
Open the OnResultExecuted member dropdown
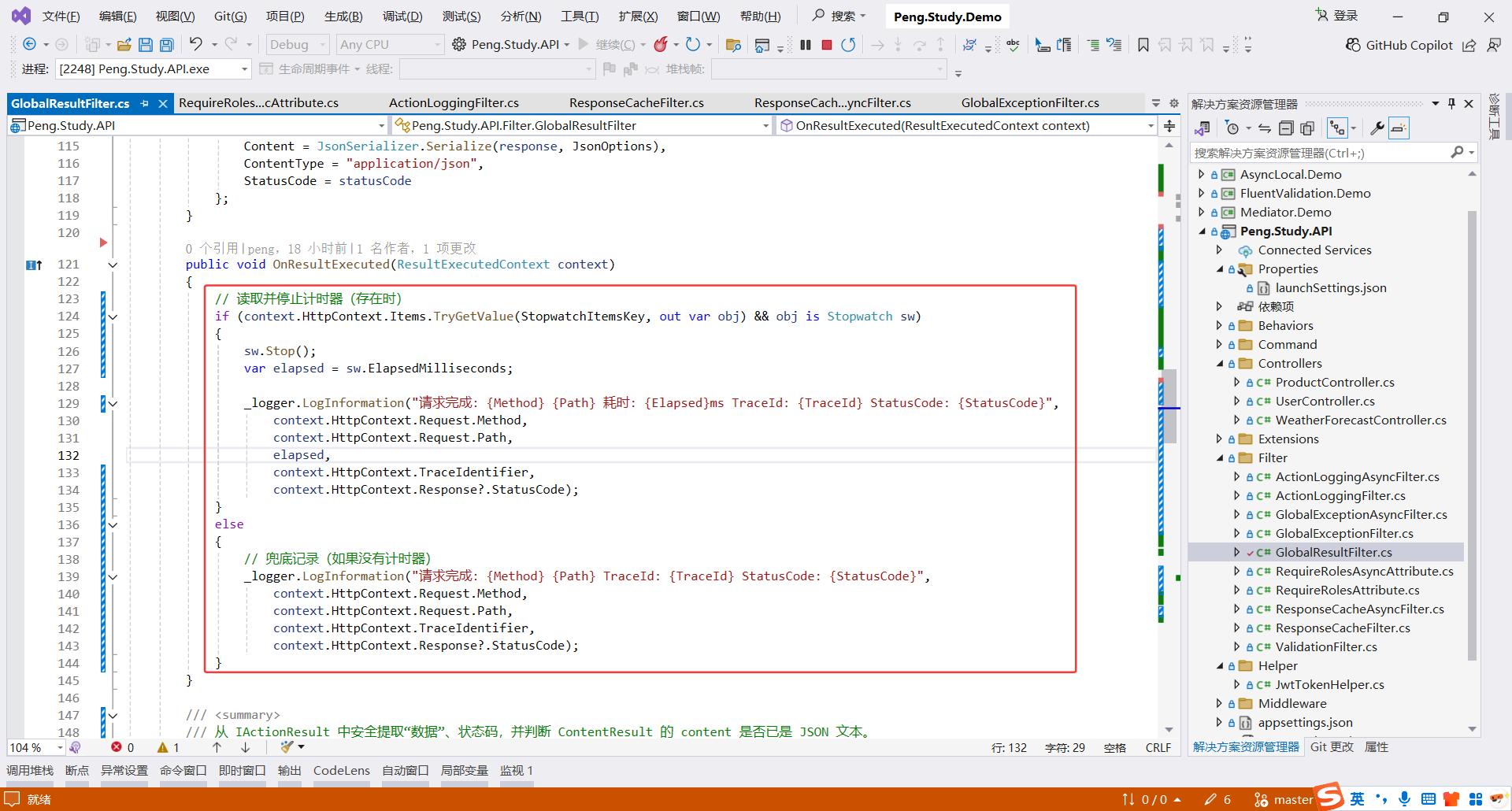tap(965, 126)
